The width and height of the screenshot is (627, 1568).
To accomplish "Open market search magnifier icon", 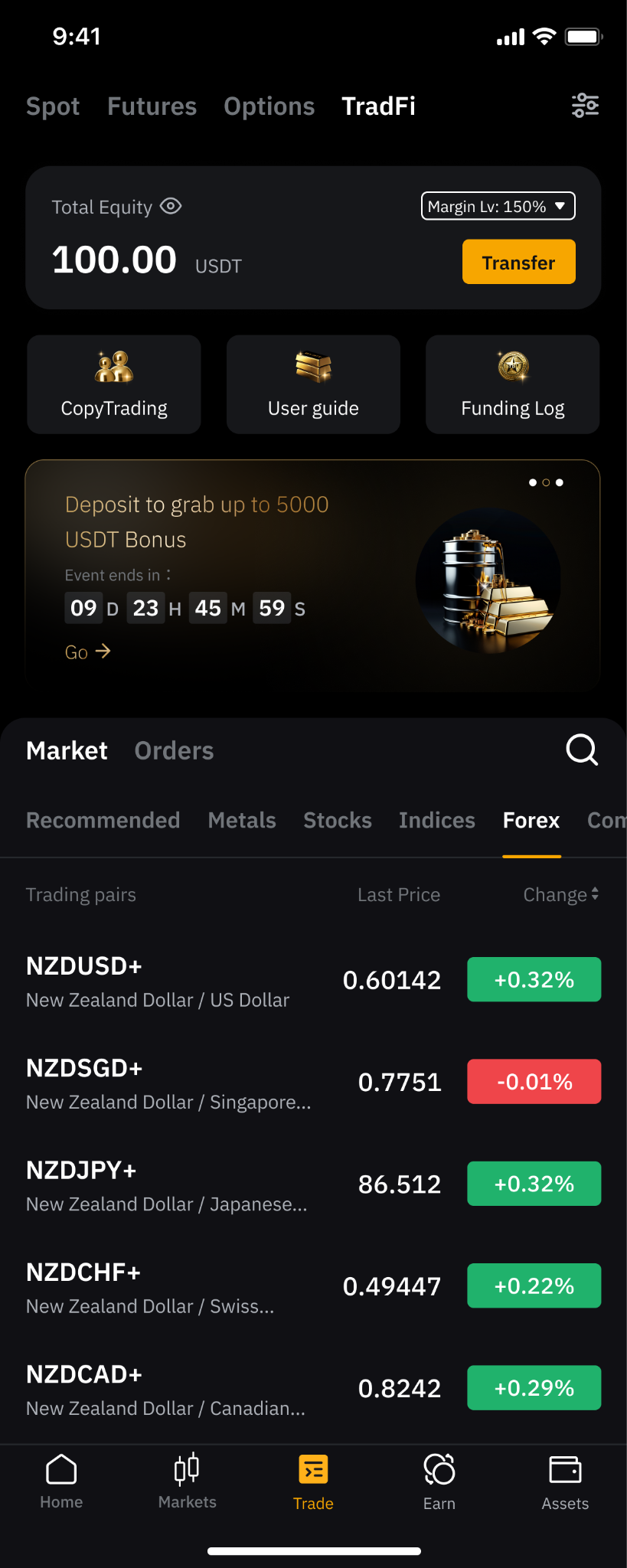I will point(582,750).
